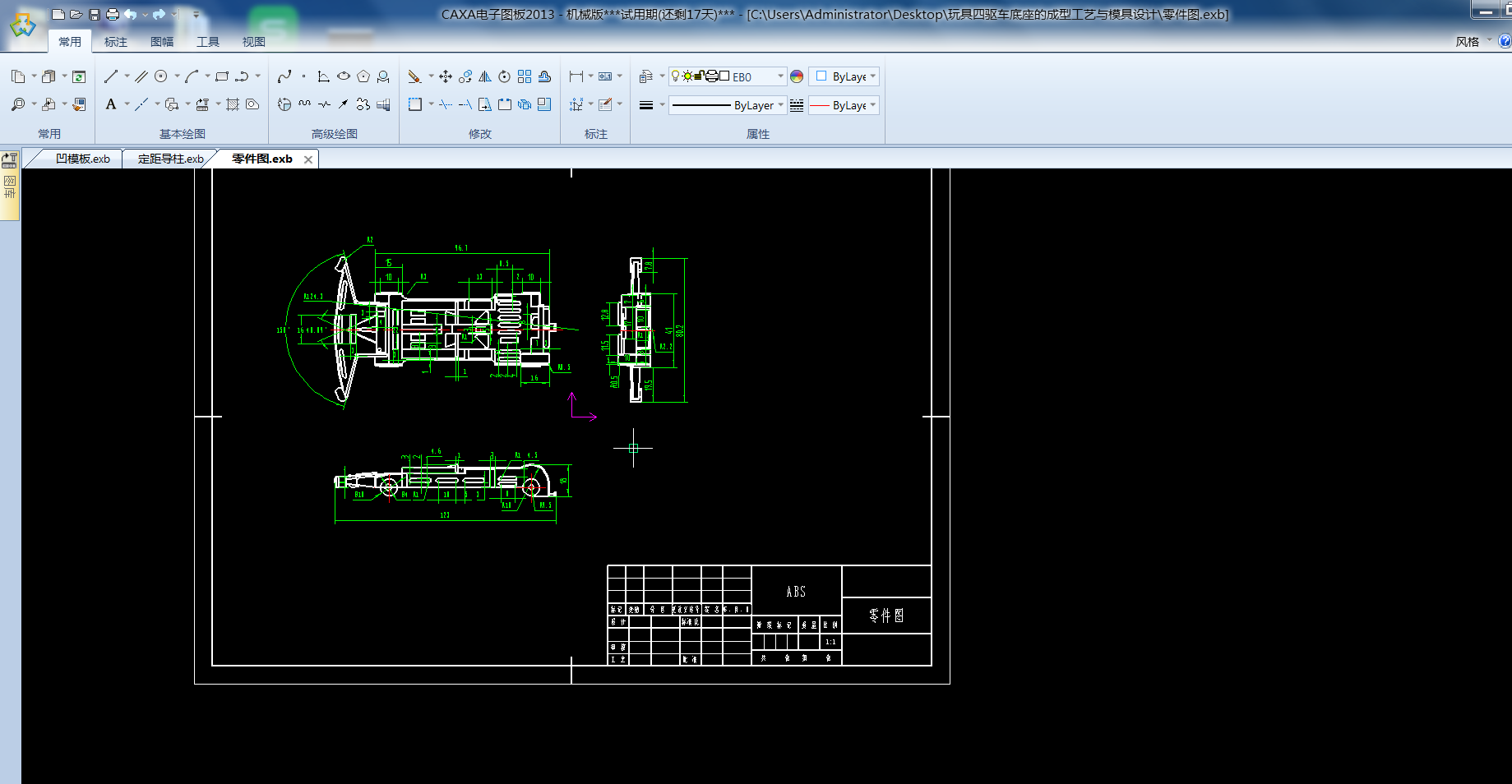This screenshot has width=1512, height=784.
Task: Activate the Text tool (A icon)
Action: tap(111, 104)
